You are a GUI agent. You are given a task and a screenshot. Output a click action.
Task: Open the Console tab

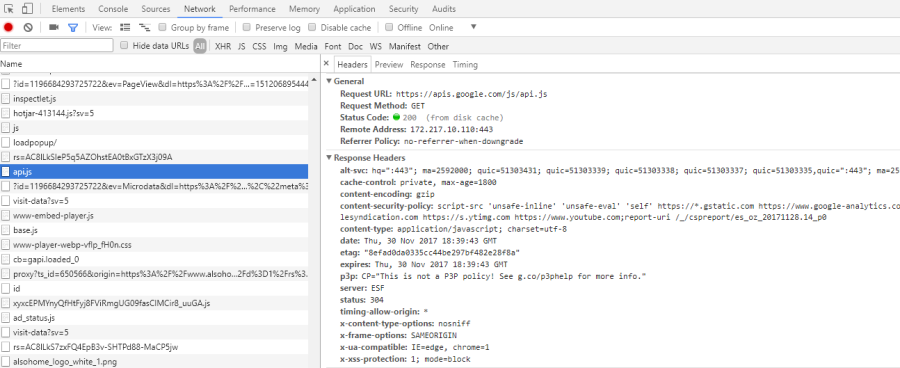tap(113, 9)
